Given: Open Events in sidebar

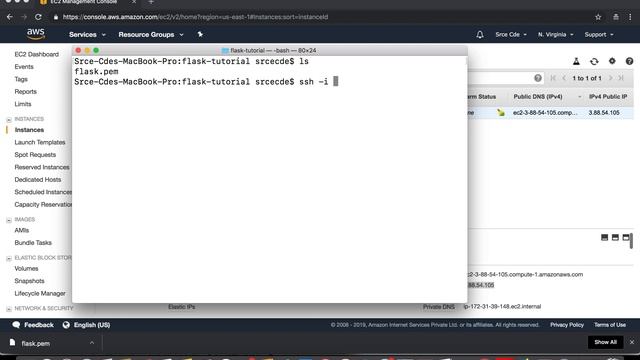Looking at the screenshot, I should point(24,67).
